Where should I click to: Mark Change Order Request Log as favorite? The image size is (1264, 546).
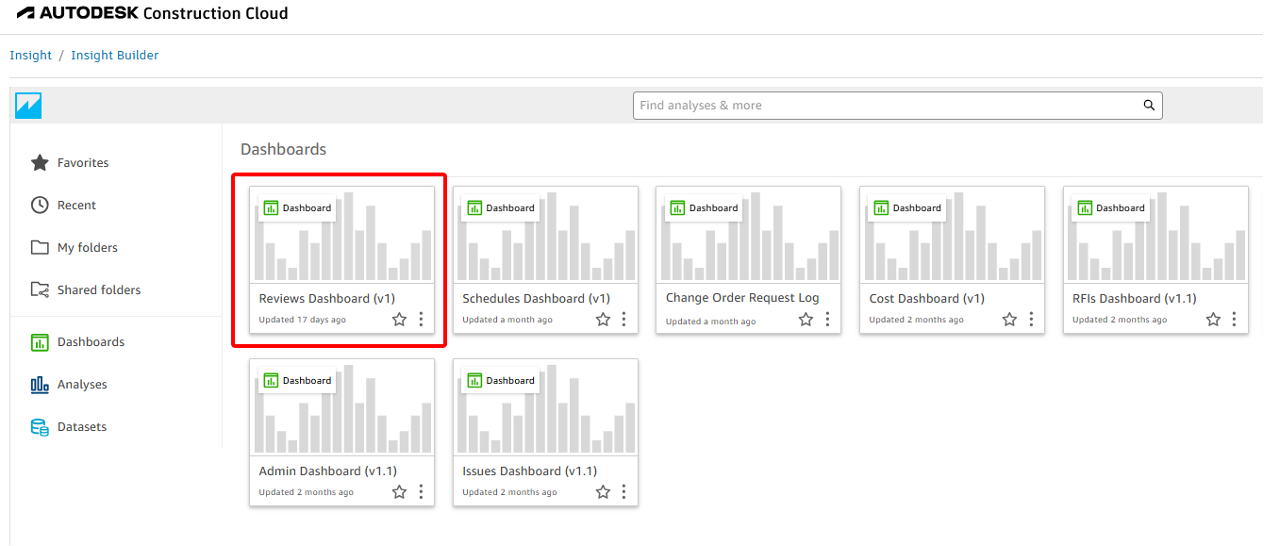point(806,319)
